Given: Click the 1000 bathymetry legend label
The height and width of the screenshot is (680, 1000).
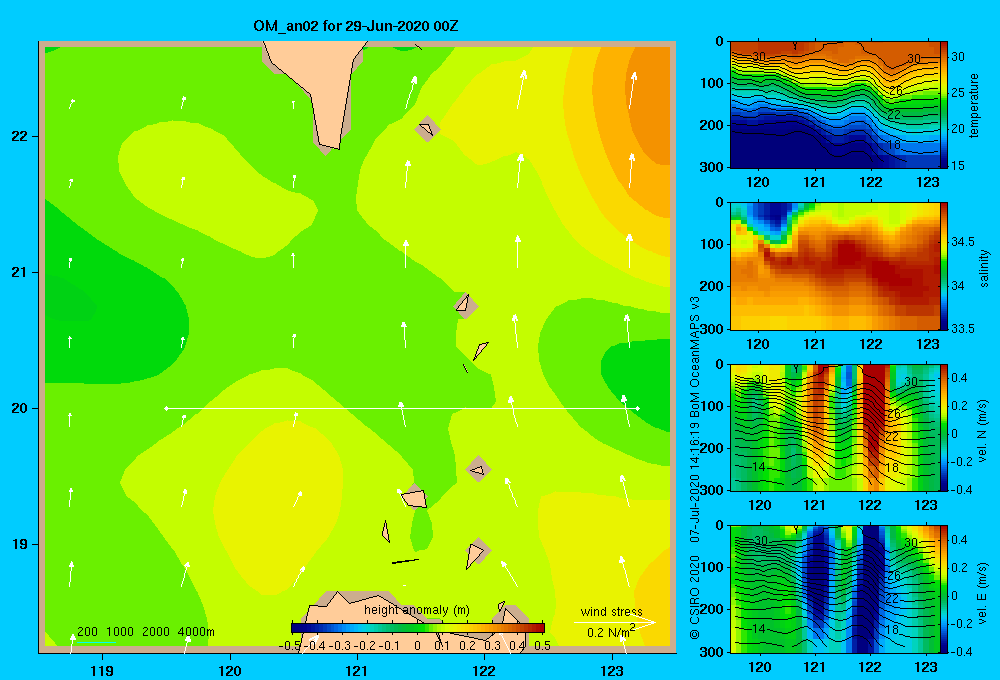Looking at the screenshot, I should (x=120, y=632).
